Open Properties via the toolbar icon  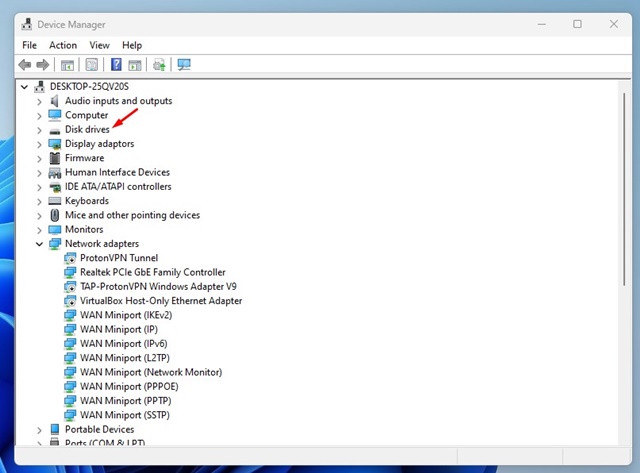click(92, 64)
